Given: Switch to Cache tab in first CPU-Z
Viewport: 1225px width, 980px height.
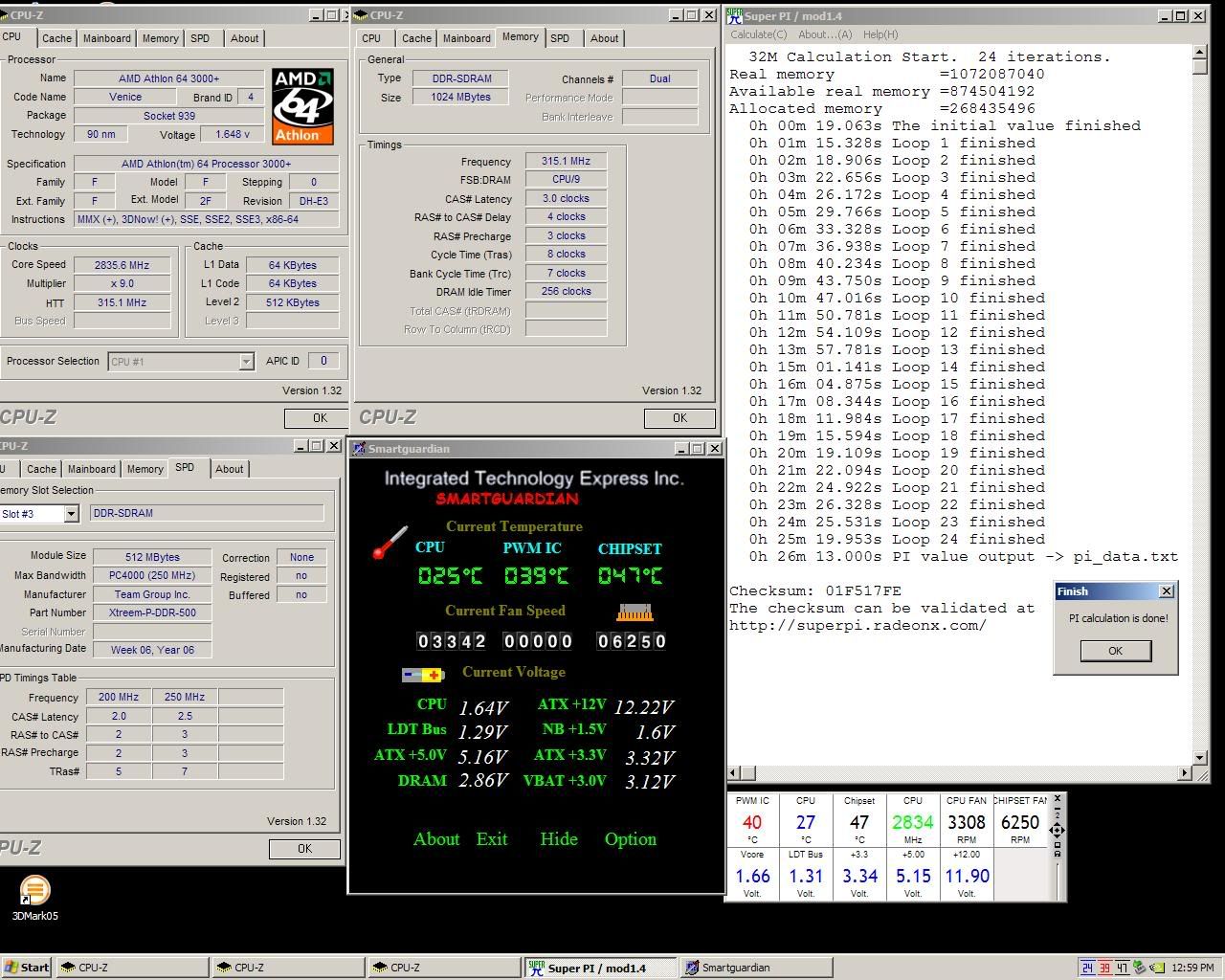Looking at the screenshot, I should pos(56,38).
